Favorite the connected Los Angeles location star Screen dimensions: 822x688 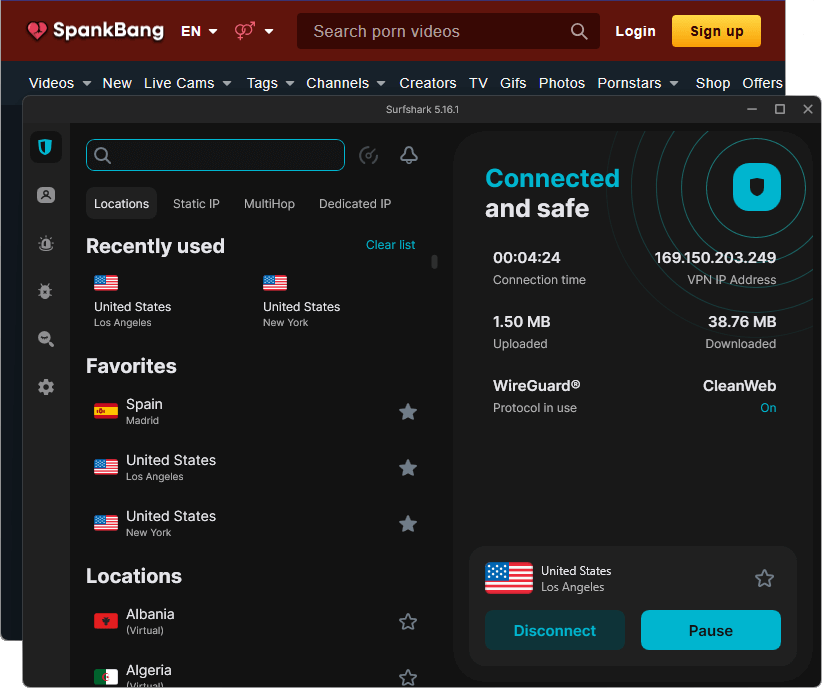pyautogui.click(x=764, y=578)
